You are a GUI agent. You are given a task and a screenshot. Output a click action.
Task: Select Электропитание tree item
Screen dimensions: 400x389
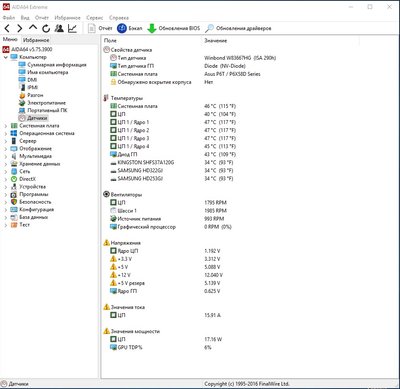click(x=46, y=103)
